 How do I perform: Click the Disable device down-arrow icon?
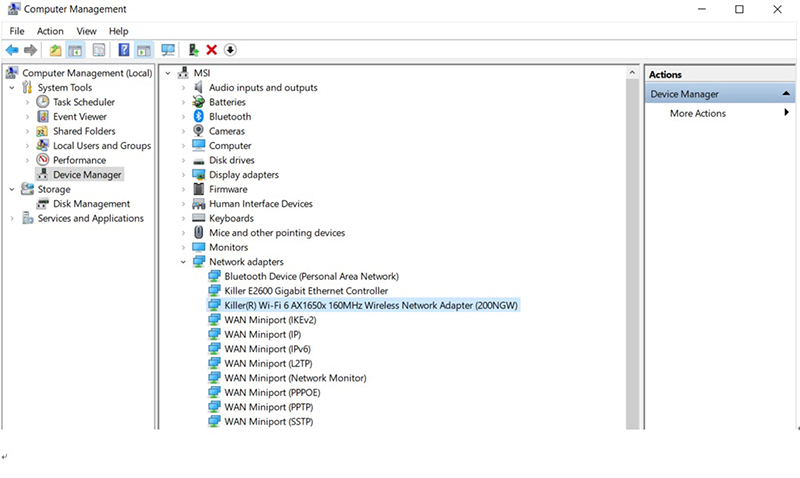(230, 50)
